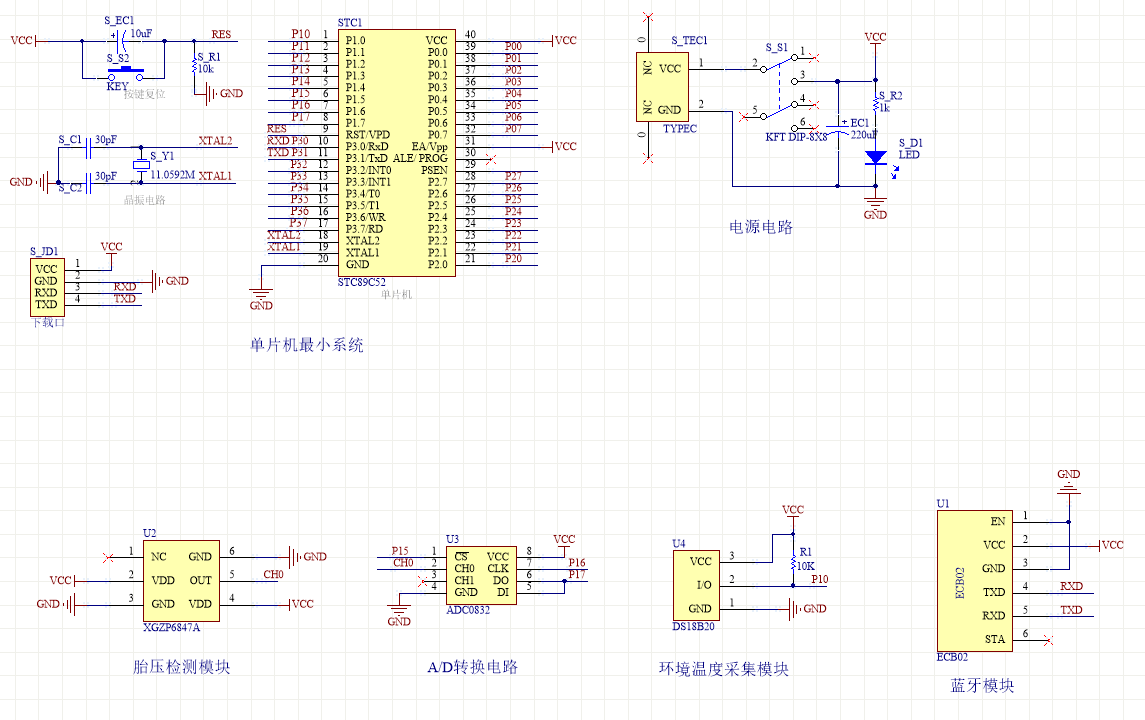Click the RXD P30 net label
The width and height of the screenshot is (1145, 720).
pyautogui.click(x=288, y=140)
